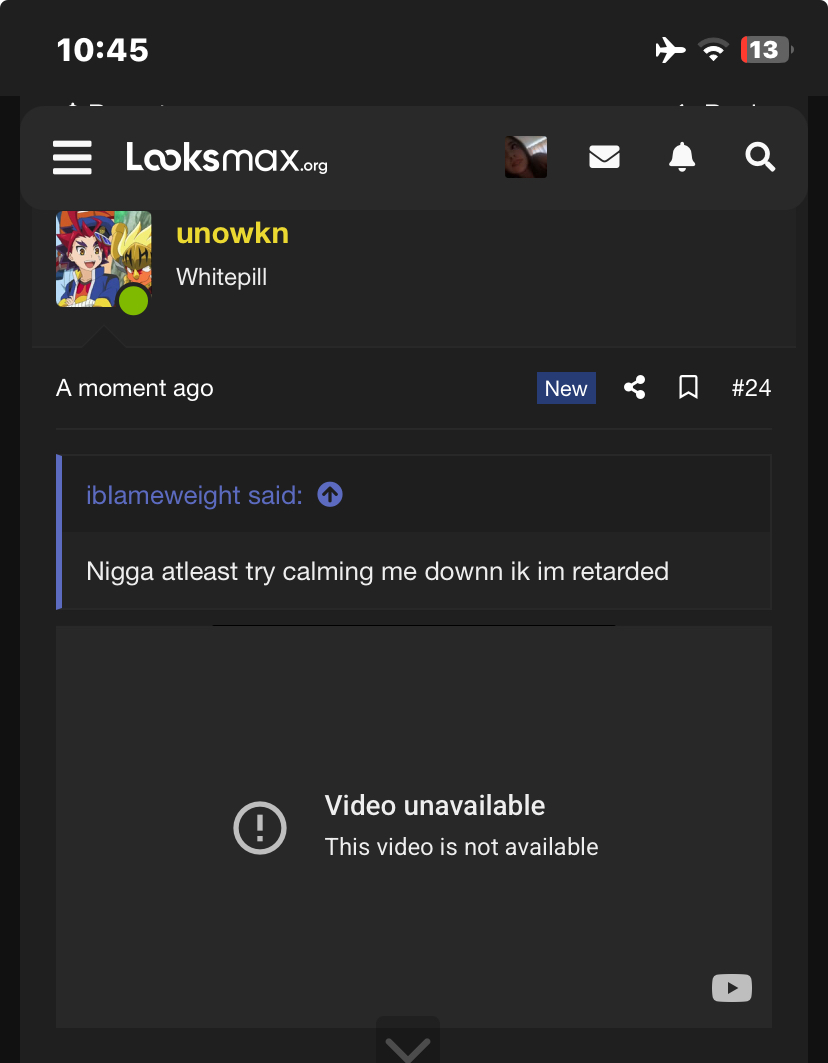Tap the battery indicator in status bar

[765, 50]
